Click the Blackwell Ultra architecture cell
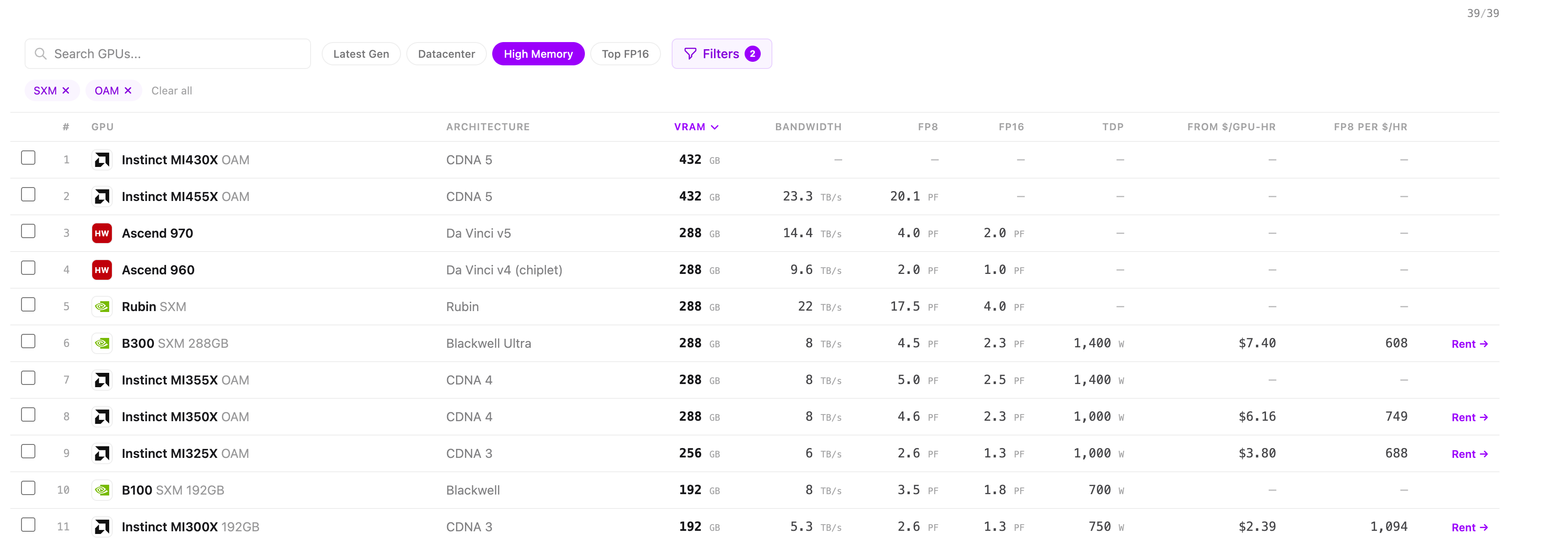Viewport: 1568px width, 538px height. tap(489, 343)
